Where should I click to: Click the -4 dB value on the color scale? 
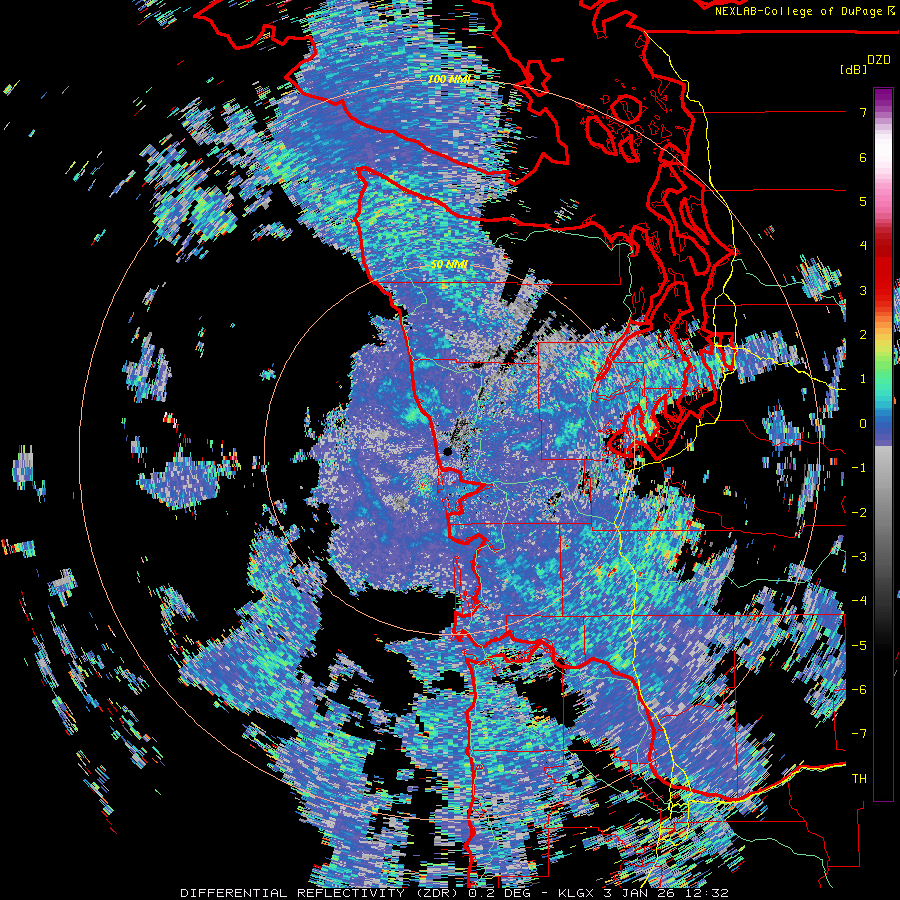(859, 601)
